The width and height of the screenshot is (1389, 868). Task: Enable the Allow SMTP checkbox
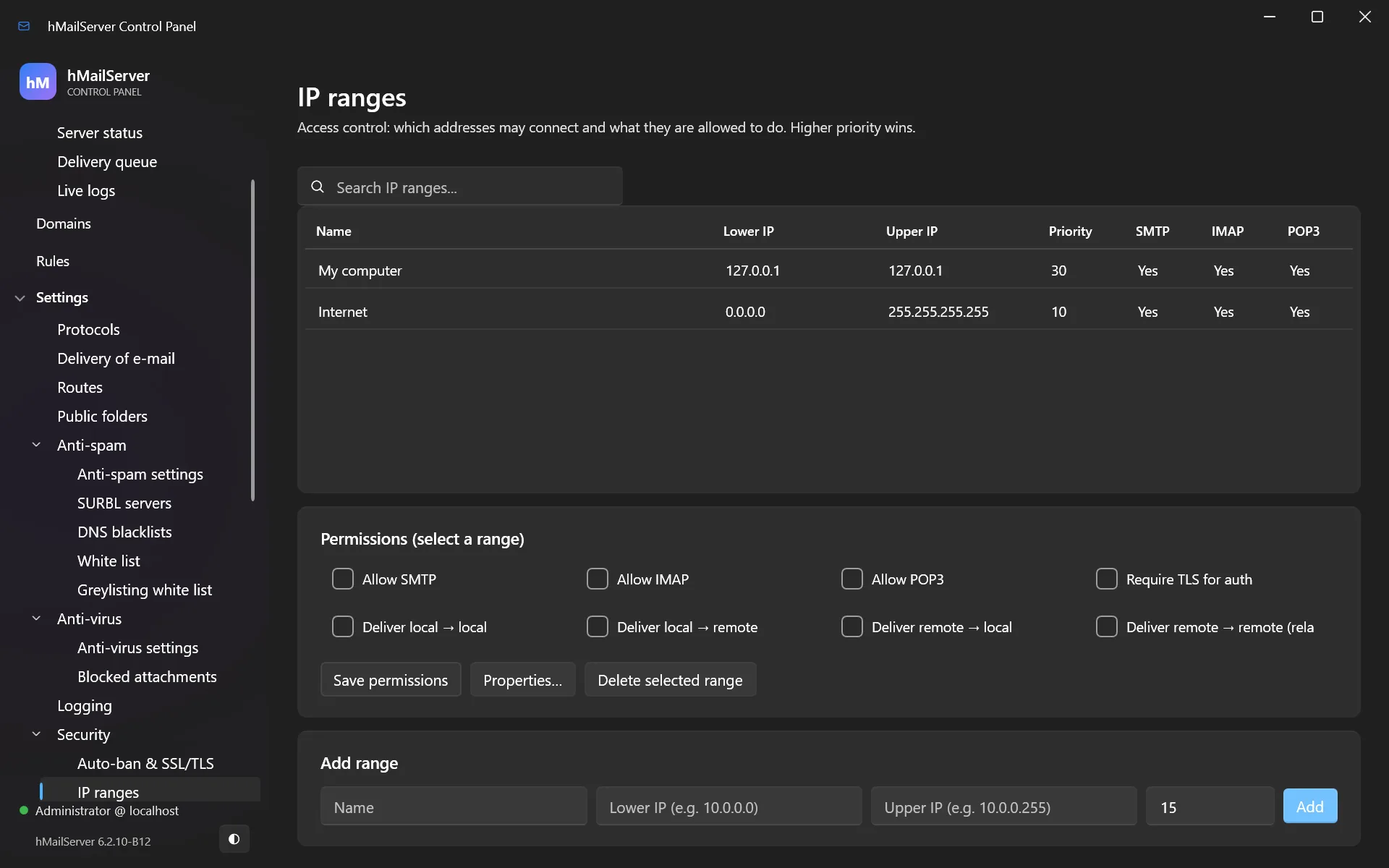343,579
